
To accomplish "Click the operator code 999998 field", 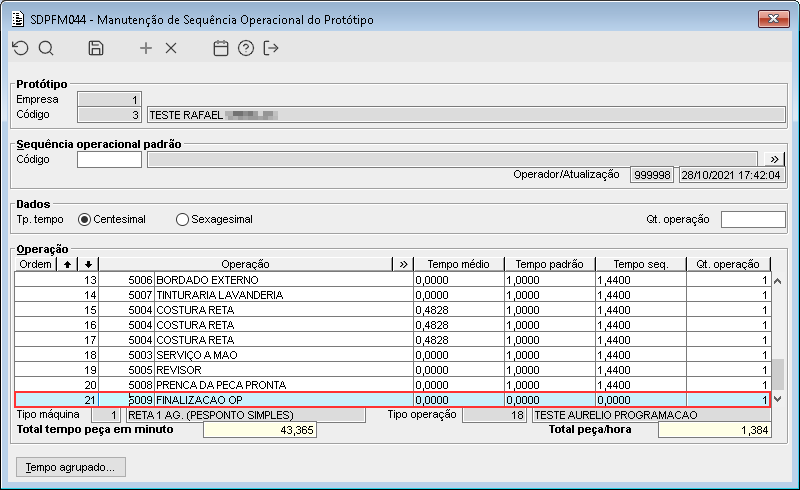I will (652, 175).
